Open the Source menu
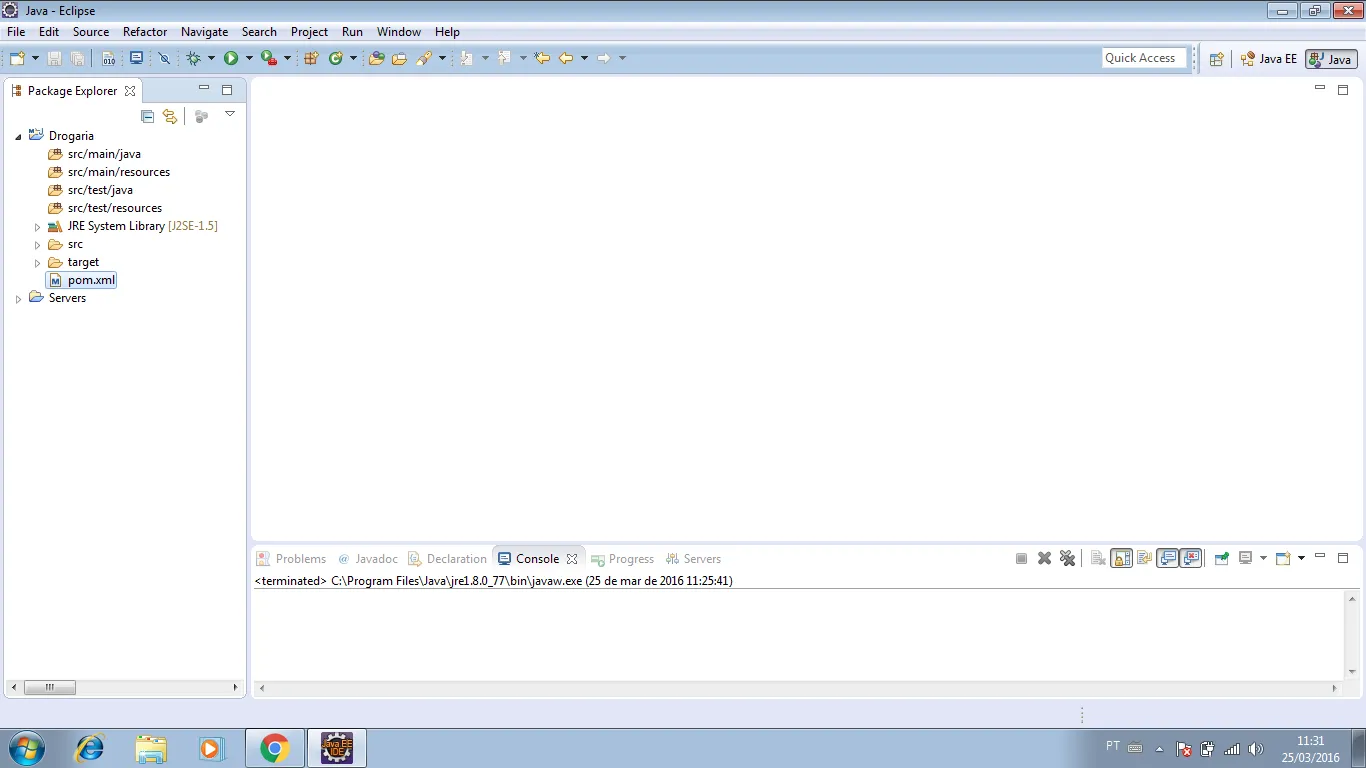Image resolution: width=1366 pixels, height=768 pixels. (91, 32)
